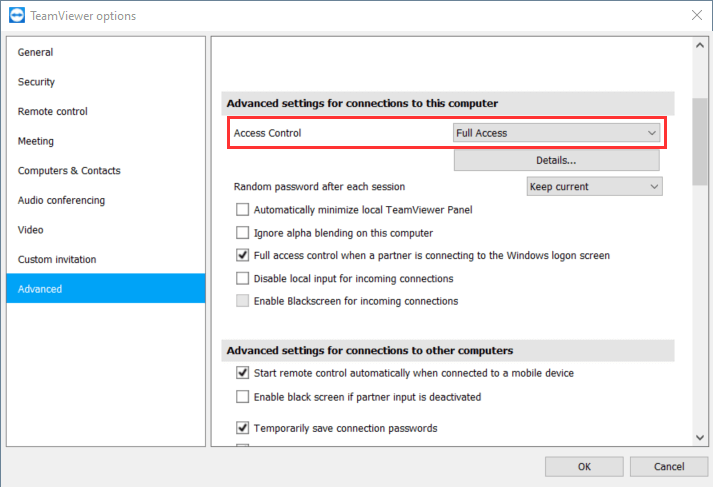The image size is (713, 487).
Task: Enable Automatically minimize local TeamViewer Panel
Action: click(x=242, y=210)
